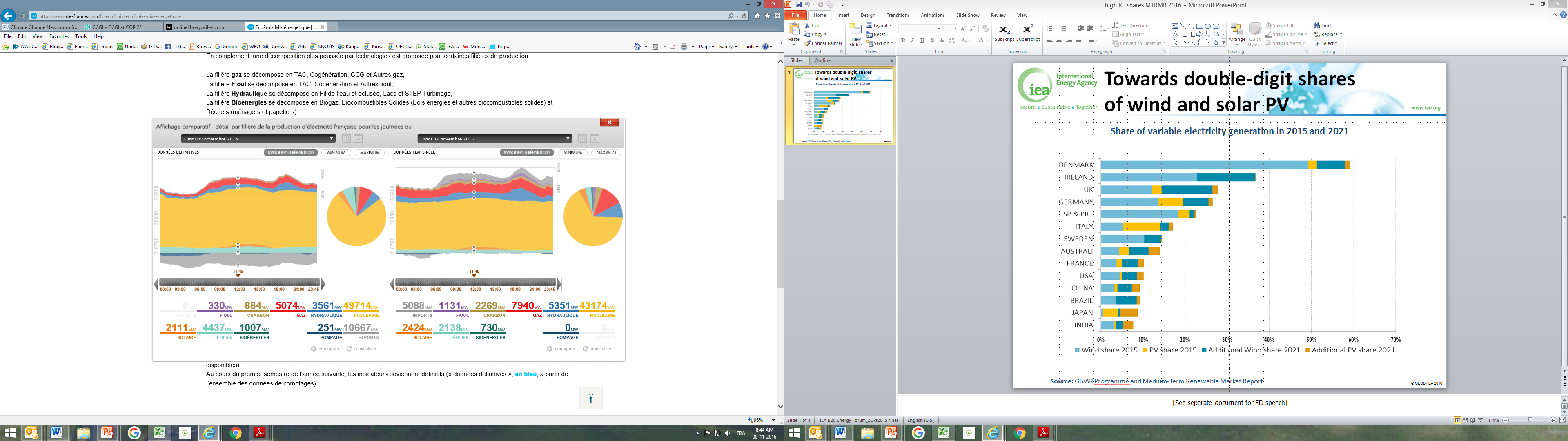This screenshot has height=441, width=1568.
Task: Click the Format Painter brush icon
Action: click(x=808, y=43)
